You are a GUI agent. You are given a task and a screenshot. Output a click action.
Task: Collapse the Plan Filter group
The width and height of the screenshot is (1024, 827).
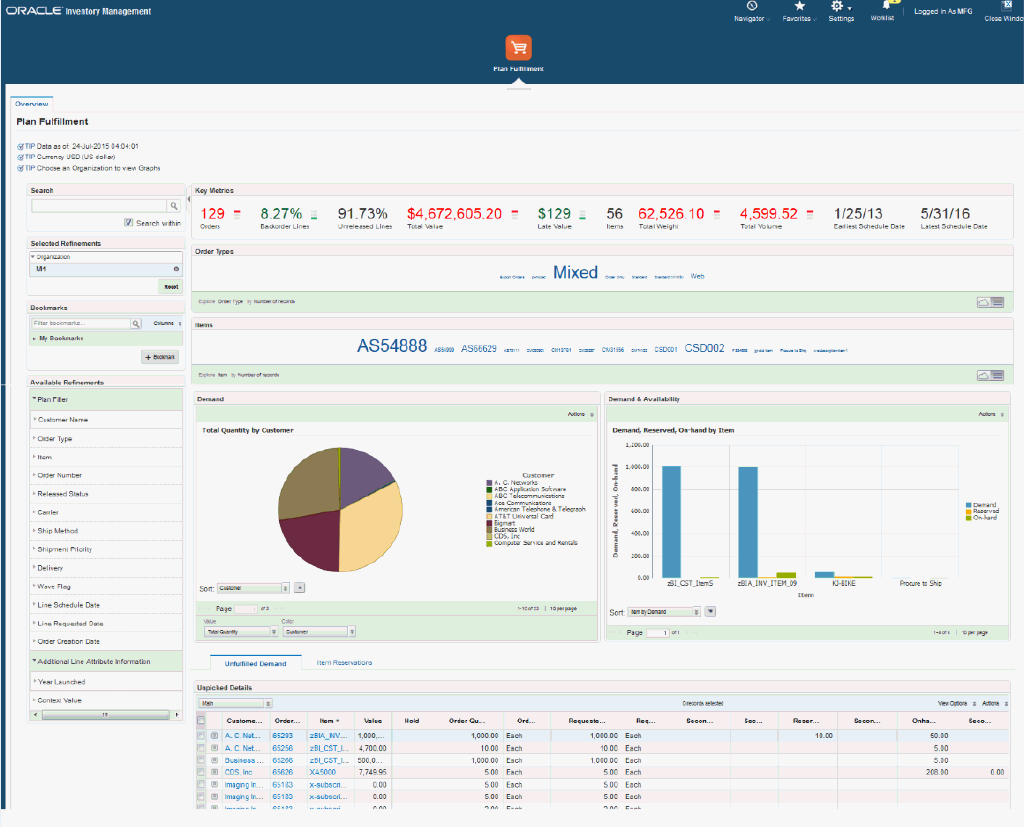(x=34, y=399)
